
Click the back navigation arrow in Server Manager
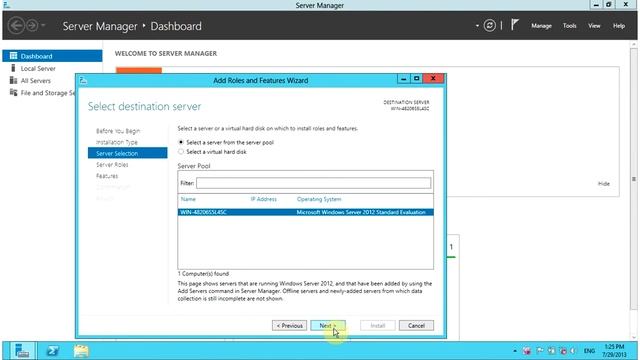pyautogui.click(x=17, y=26)
